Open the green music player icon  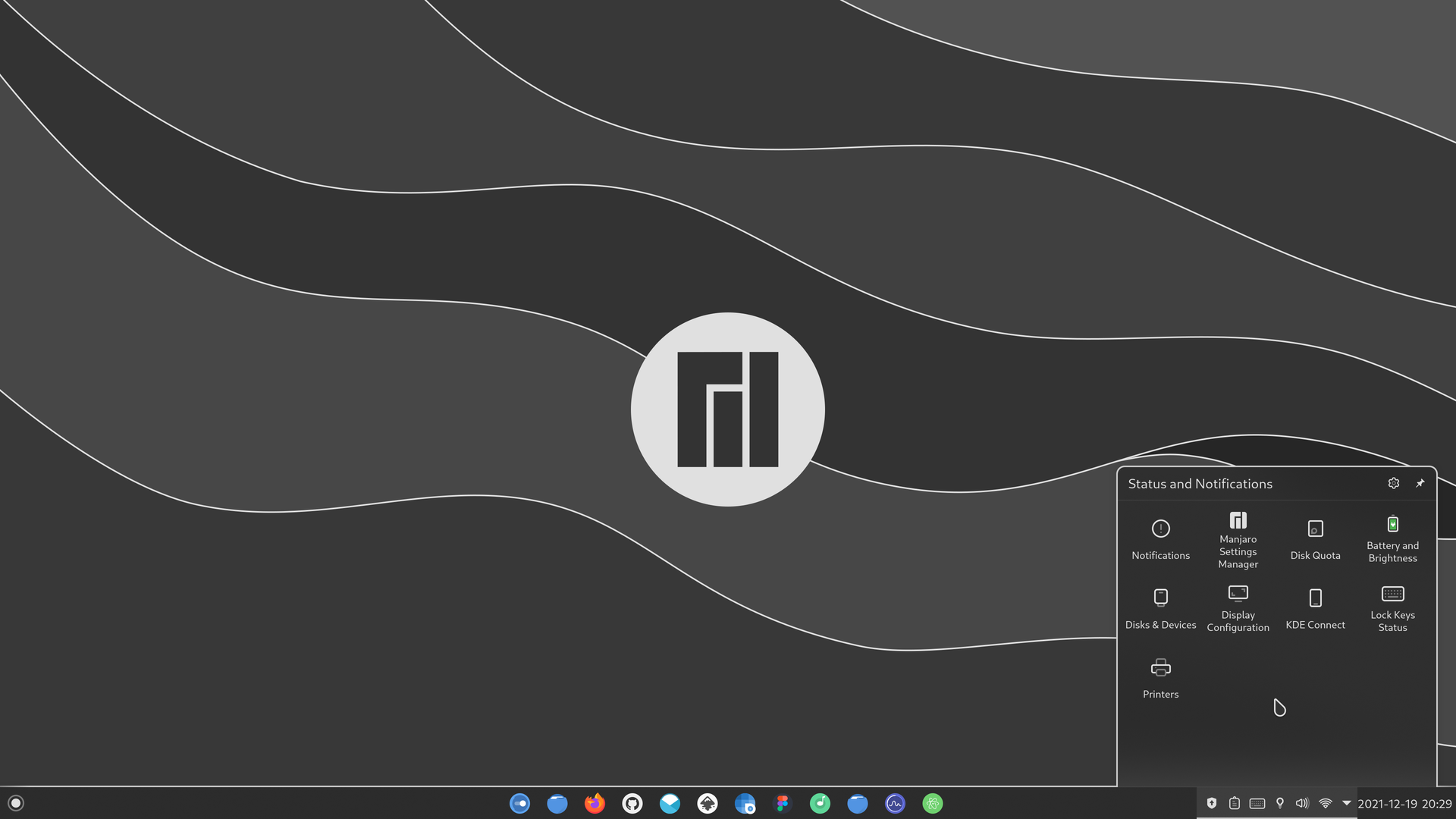(x=820, y=803)
